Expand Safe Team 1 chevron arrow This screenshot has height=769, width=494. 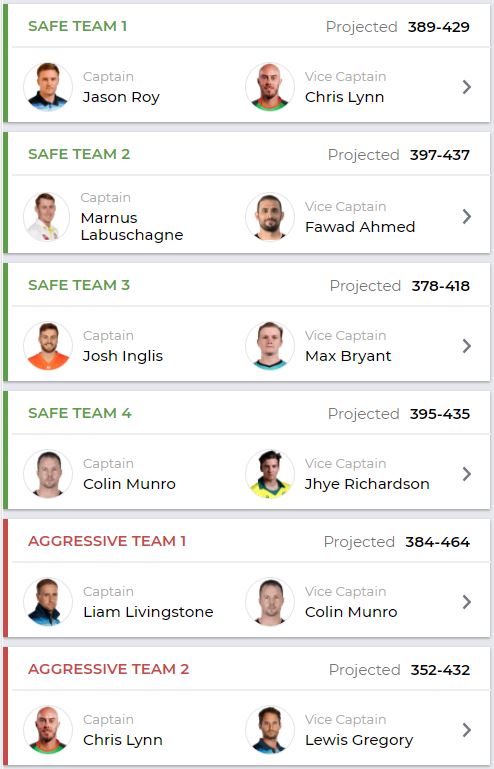467,87
